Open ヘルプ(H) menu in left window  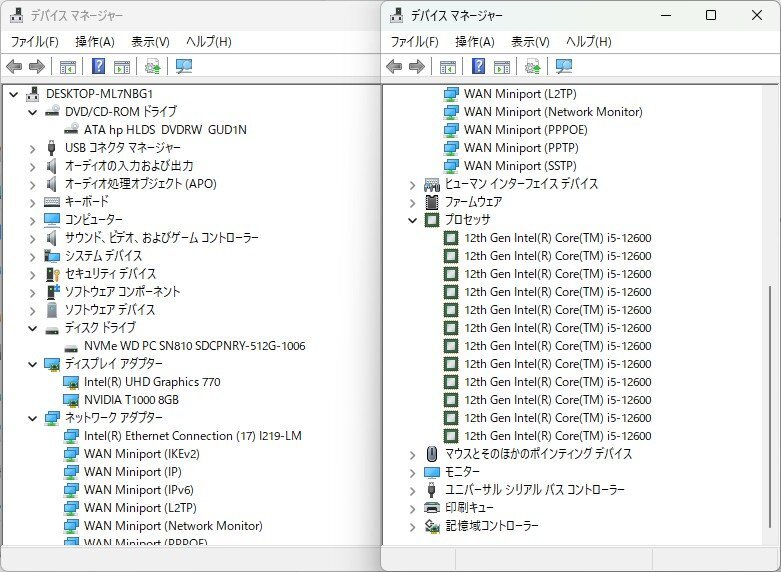coord(209,42)
